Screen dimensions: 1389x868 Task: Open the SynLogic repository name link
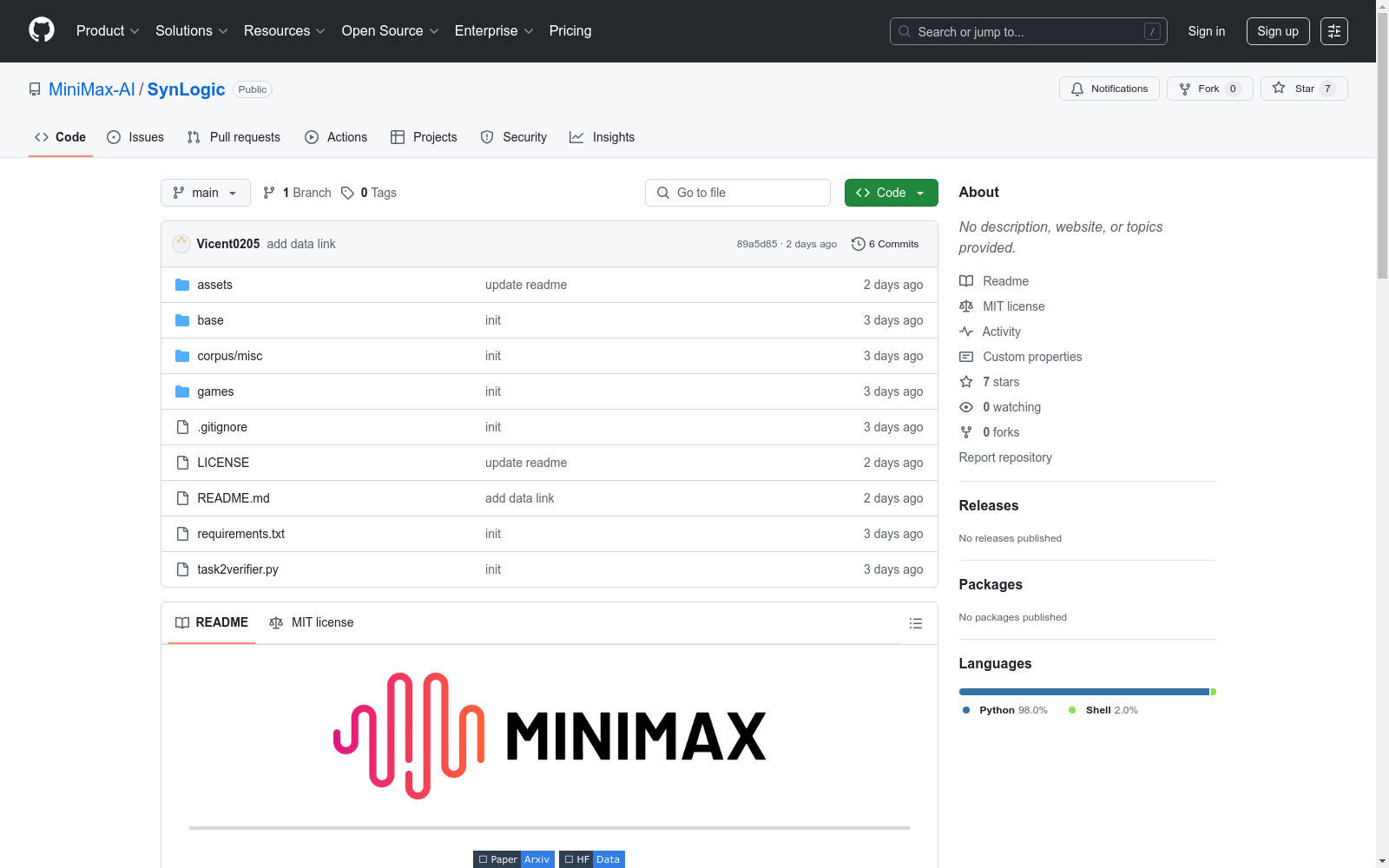coord(187,89)
